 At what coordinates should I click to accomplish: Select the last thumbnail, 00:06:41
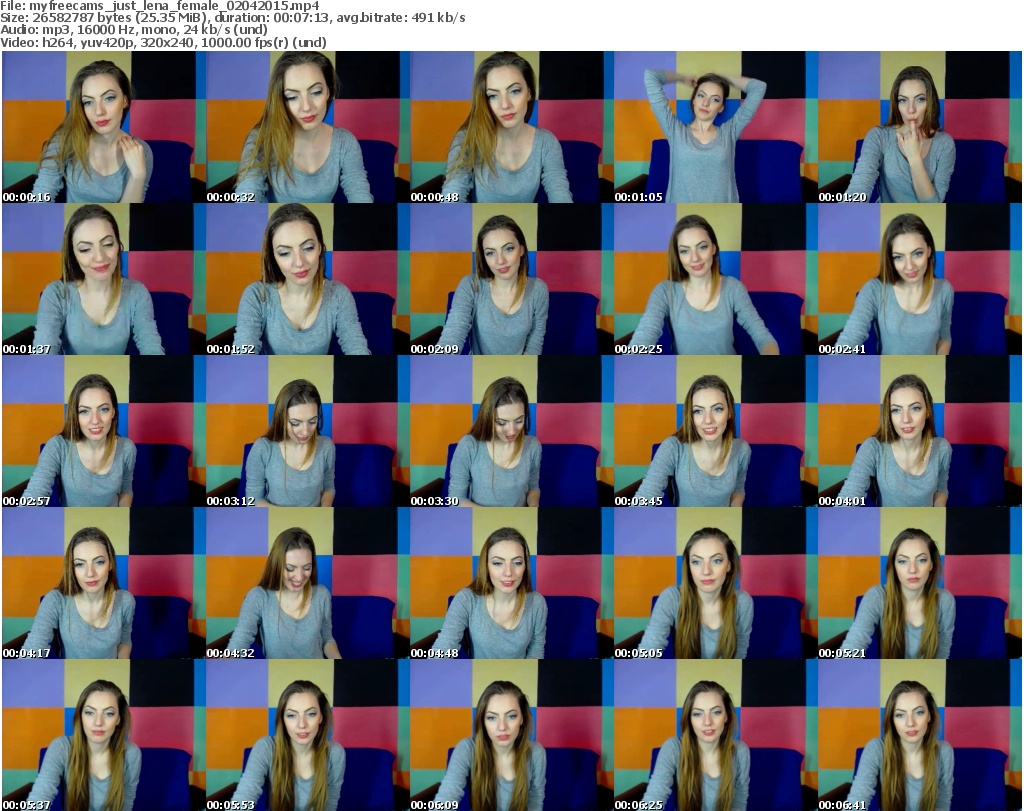pyautogui.click(x=920, y=735)
